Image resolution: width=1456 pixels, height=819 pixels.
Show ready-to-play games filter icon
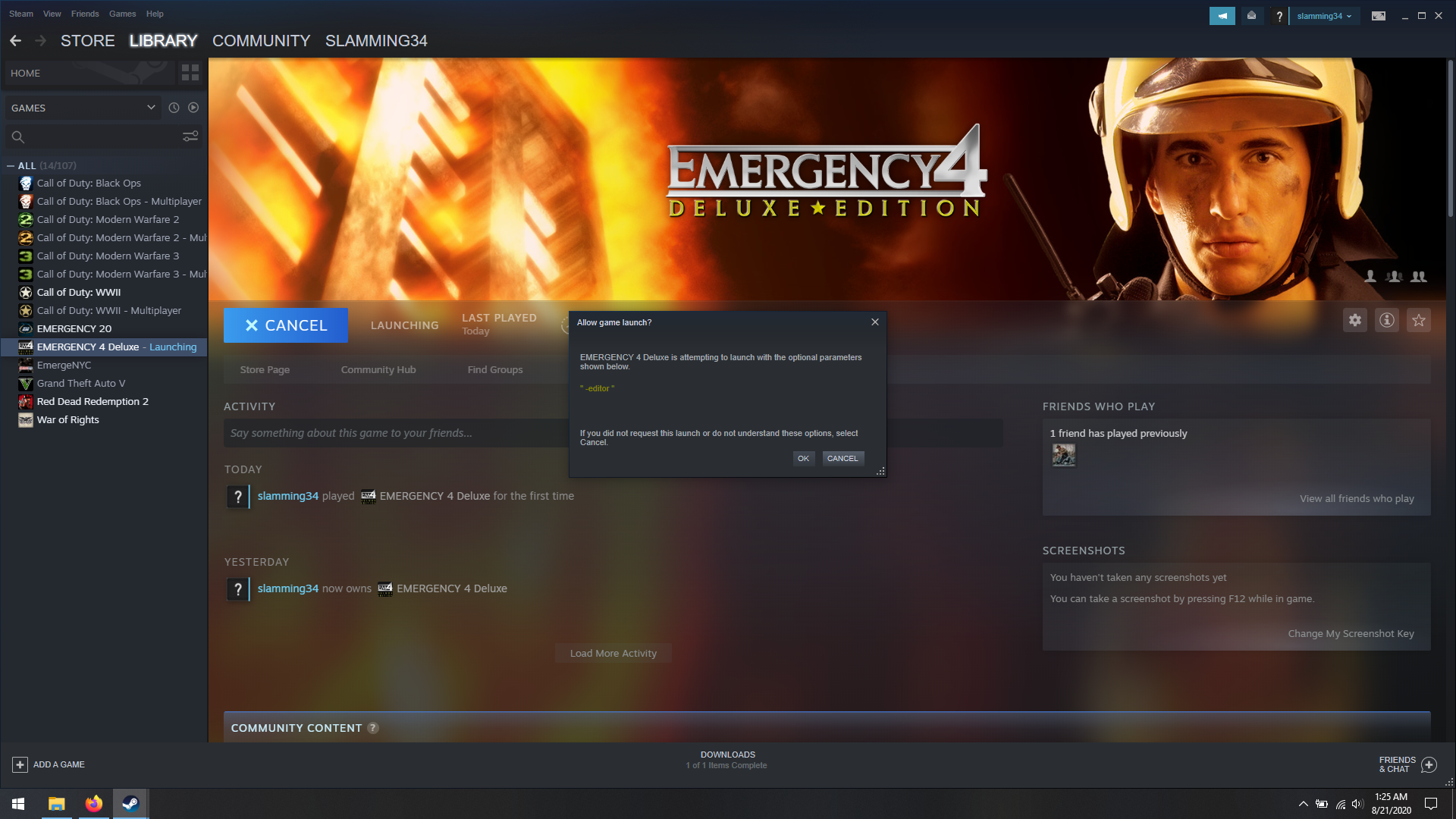[x=193, y=108]
